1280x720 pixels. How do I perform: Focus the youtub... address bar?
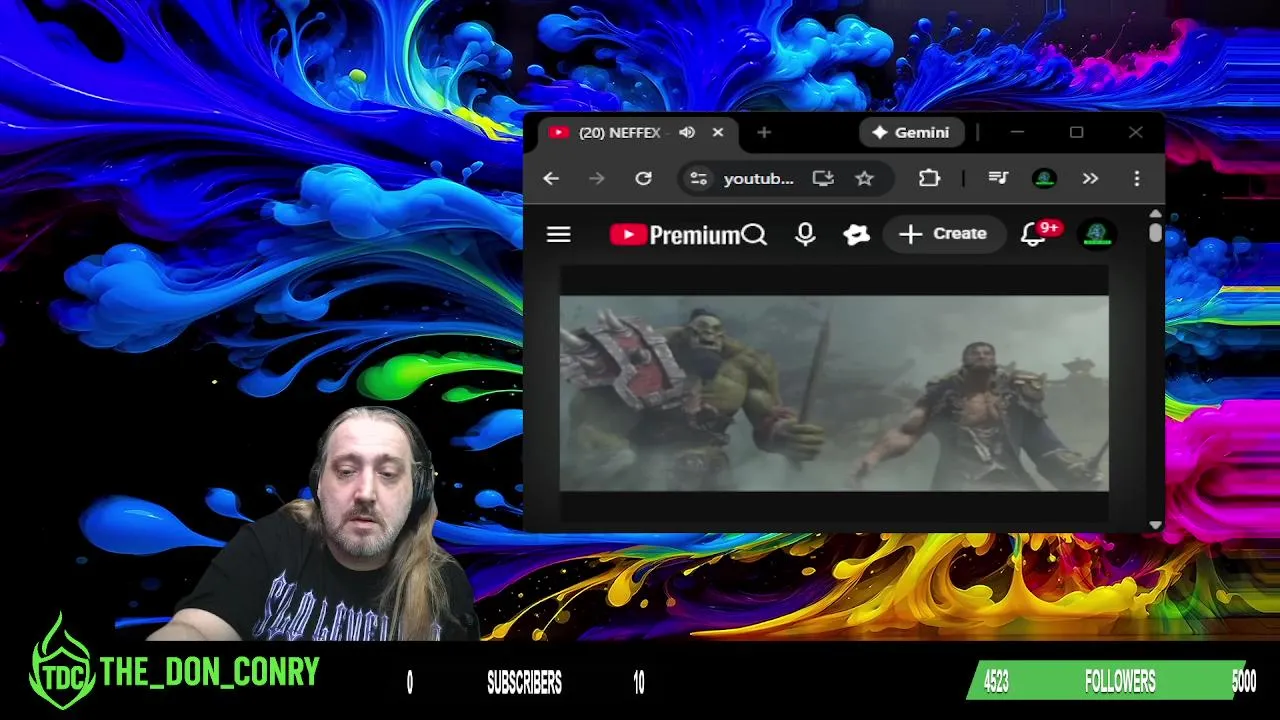(758, 178)
